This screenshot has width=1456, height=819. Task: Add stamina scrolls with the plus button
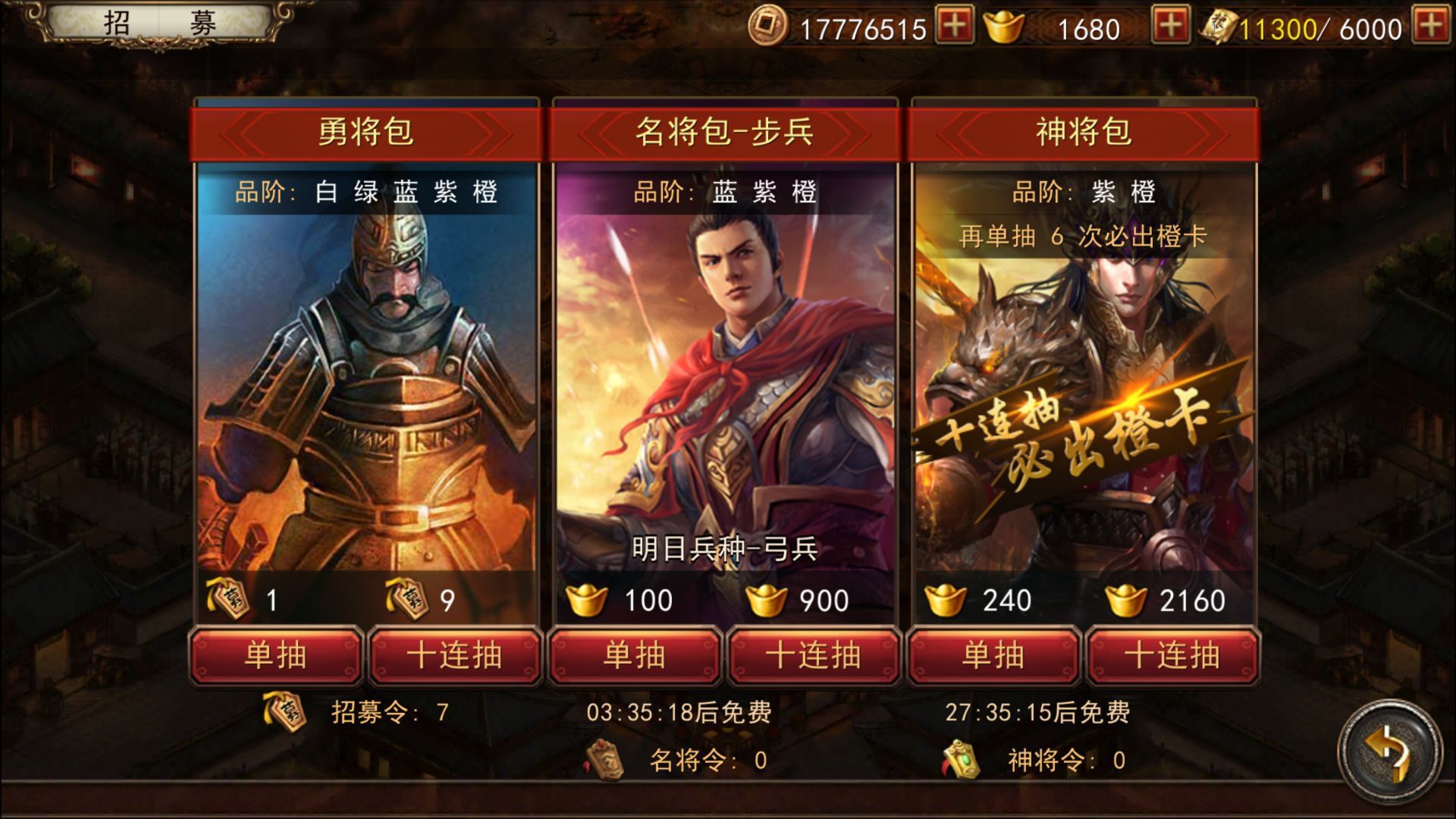(1429, 27)
